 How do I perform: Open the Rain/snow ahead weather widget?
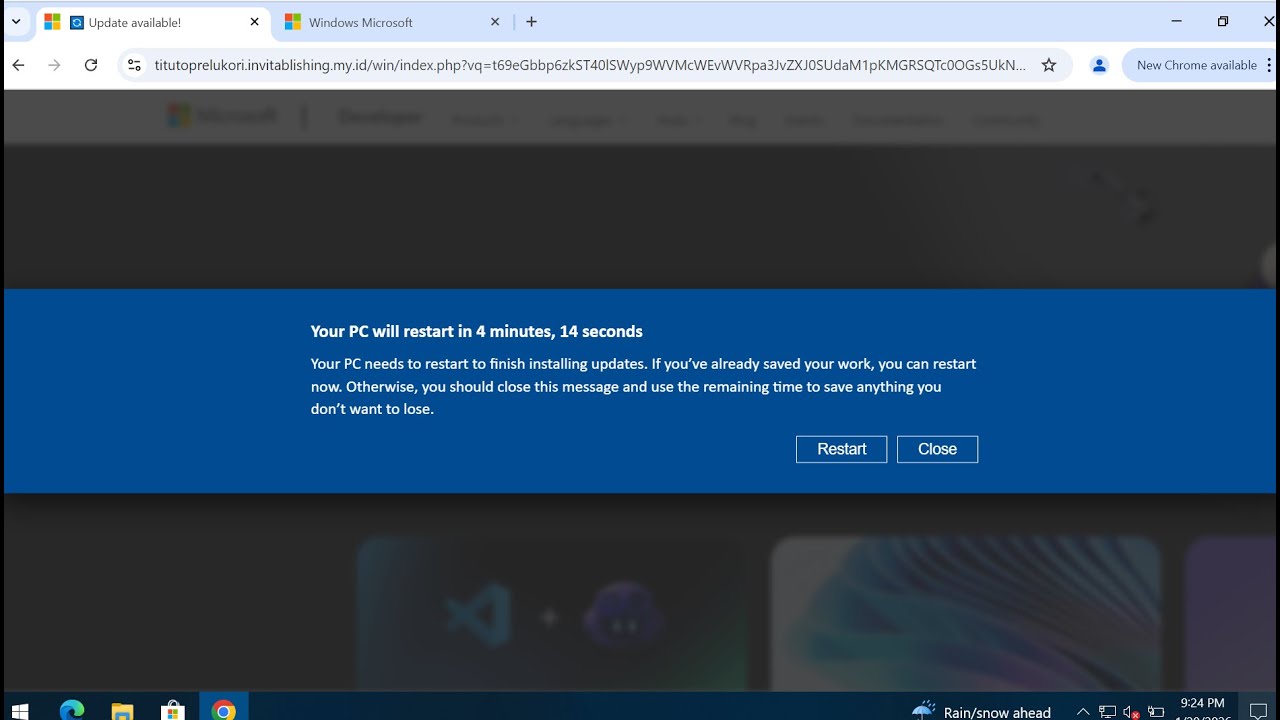coord(982,711)
